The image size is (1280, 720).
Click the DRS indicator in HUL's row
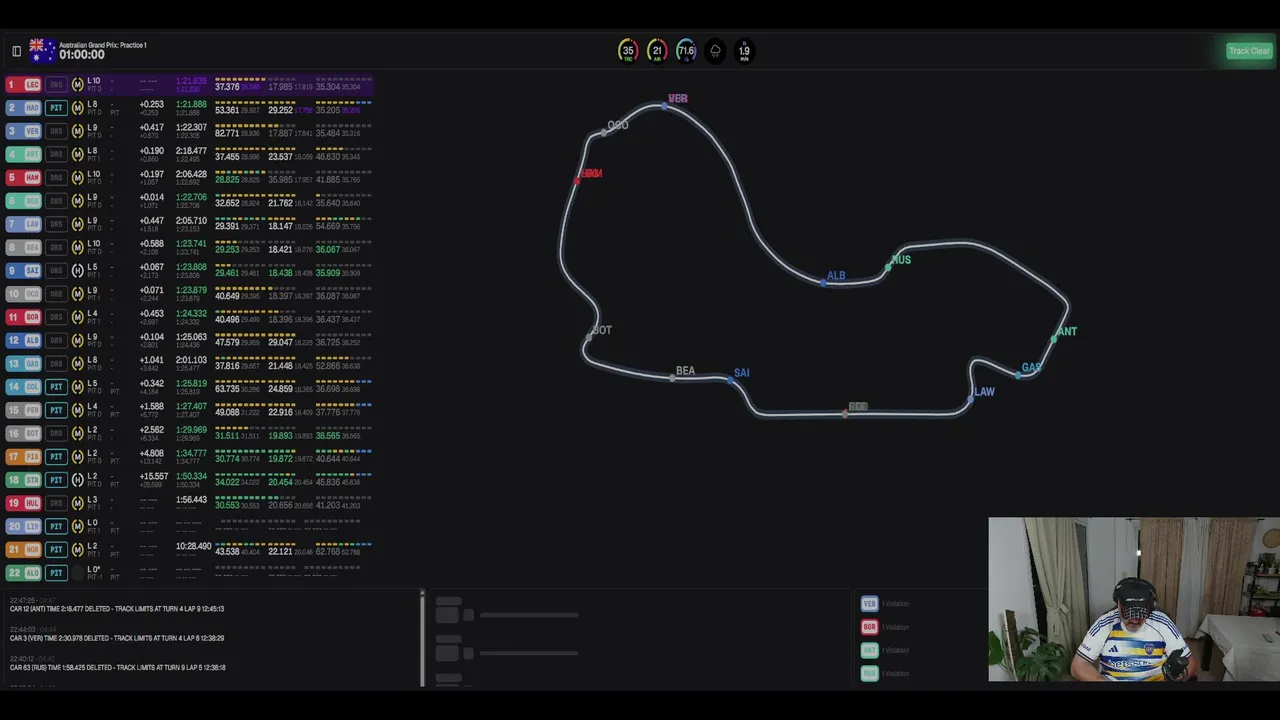pyautogui.click(x=57, y=503)
